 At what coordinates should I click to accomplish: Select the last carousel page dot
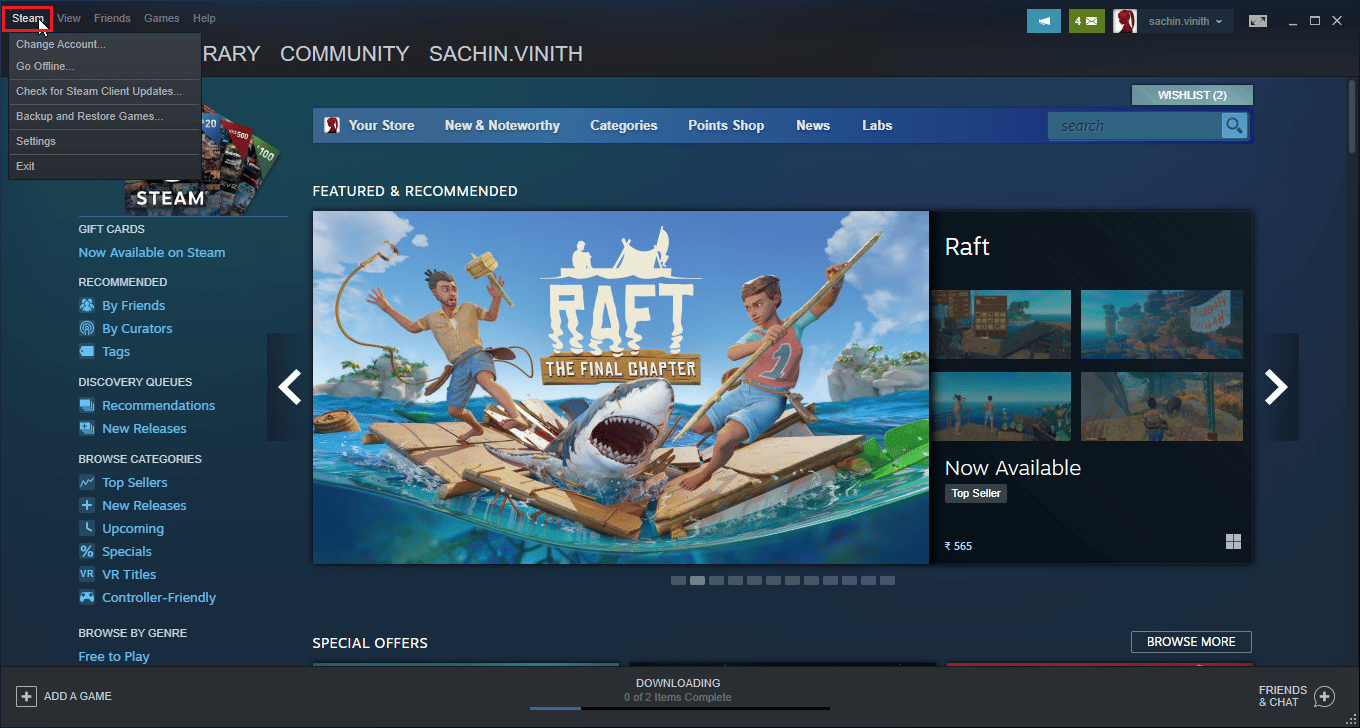pos(888,580)
